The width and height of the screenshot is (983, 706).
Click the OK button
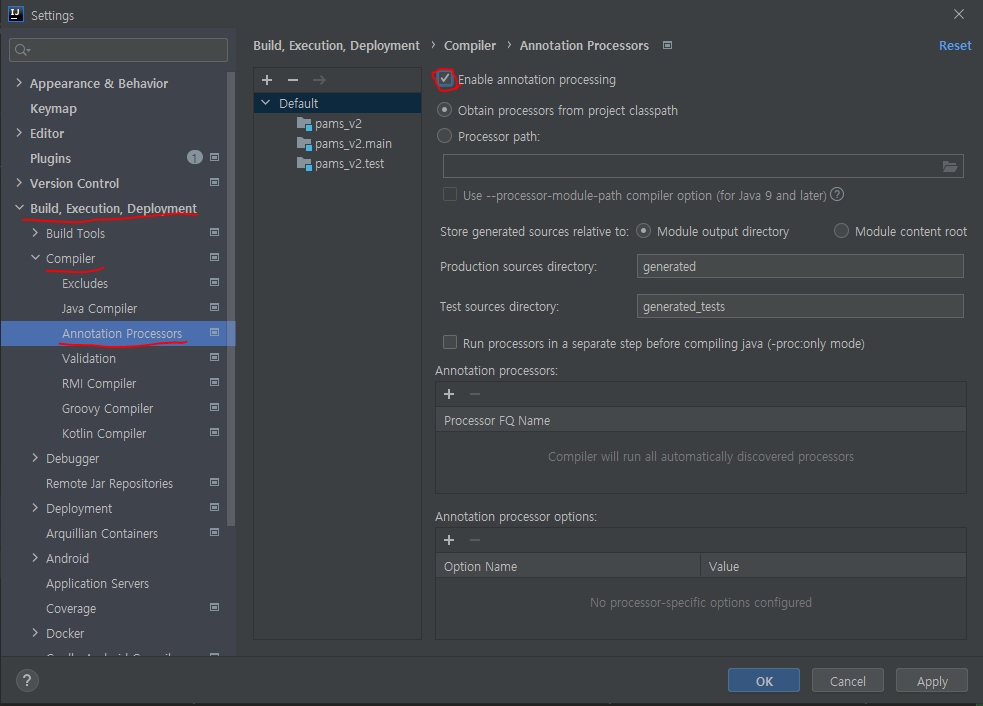pyautogui.click(x=764, y=681)
